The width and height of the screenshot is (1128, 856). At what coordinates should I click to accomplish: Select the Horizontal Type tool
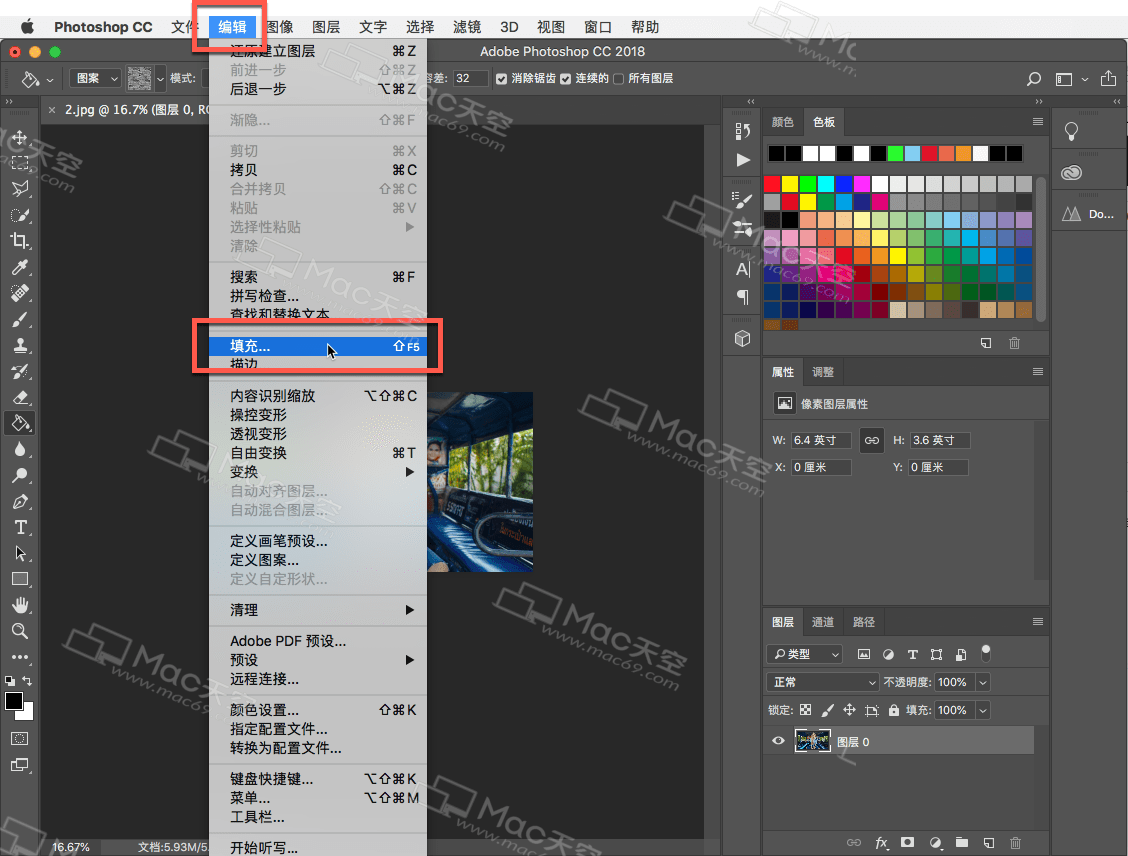(x=20, y=527)
